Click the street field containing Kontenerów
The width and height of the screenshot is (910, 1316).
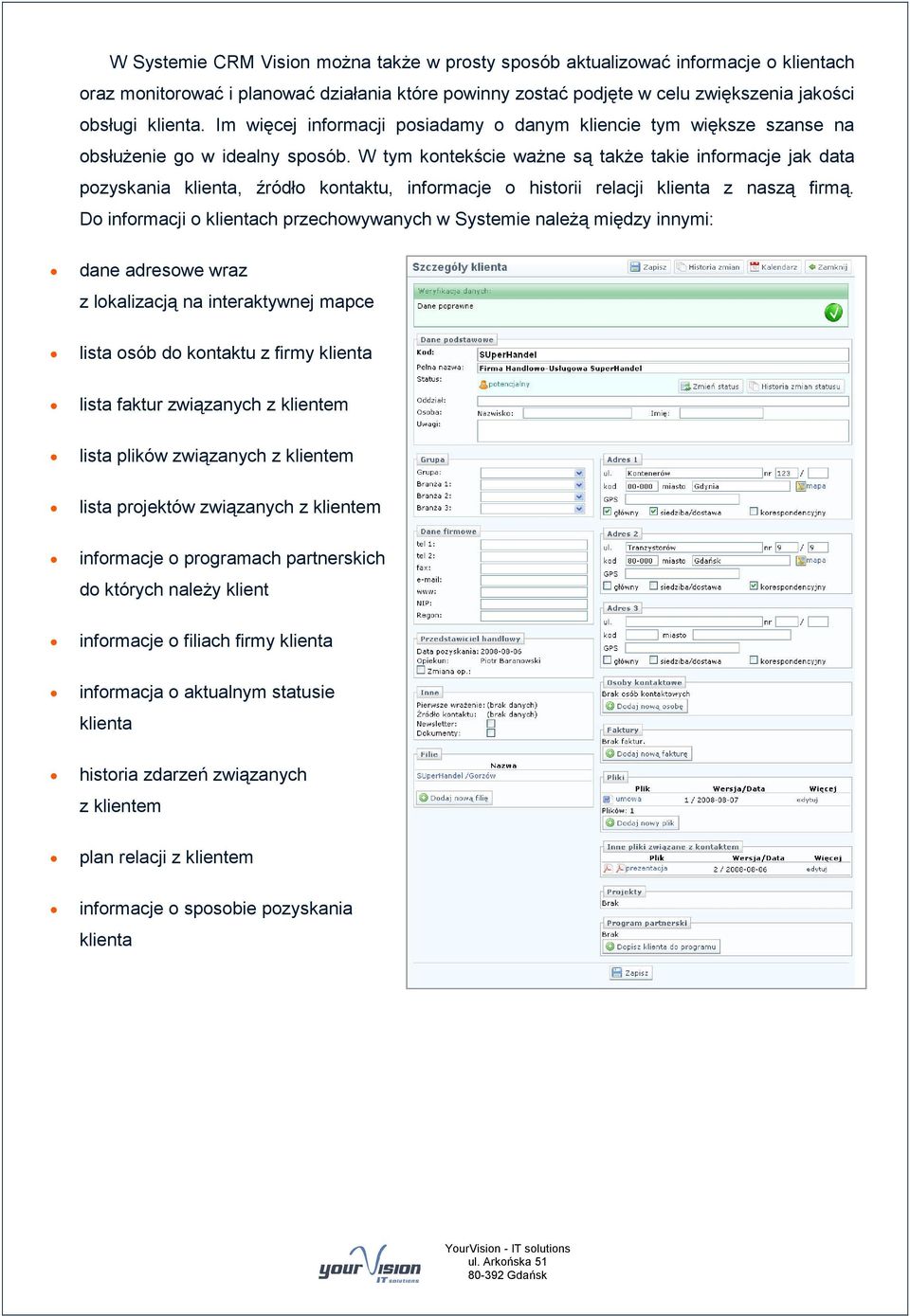click(x=693, y=473)
